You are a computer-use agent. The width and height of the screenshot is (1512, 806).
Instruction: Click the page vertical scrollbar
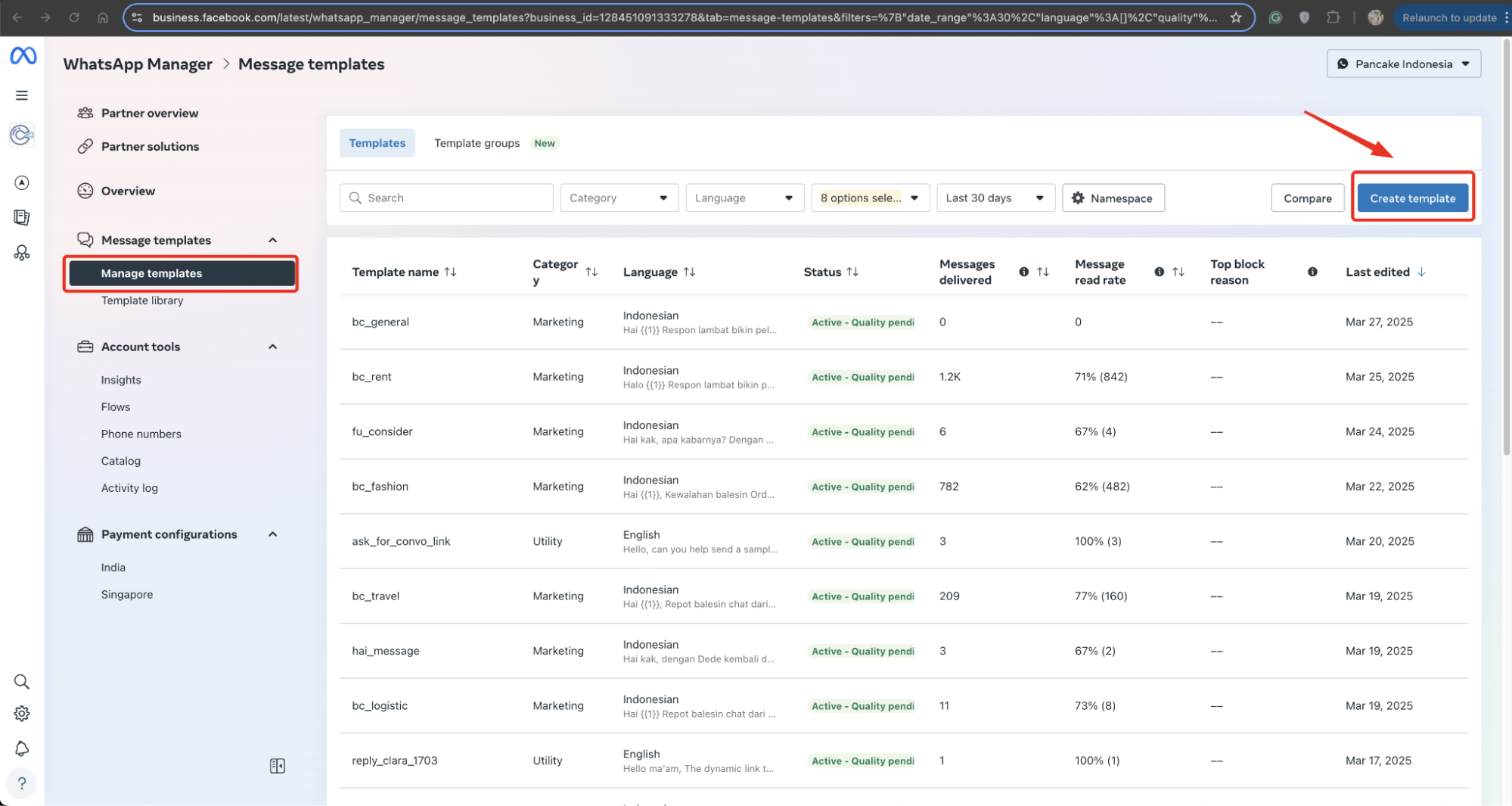1505,248
